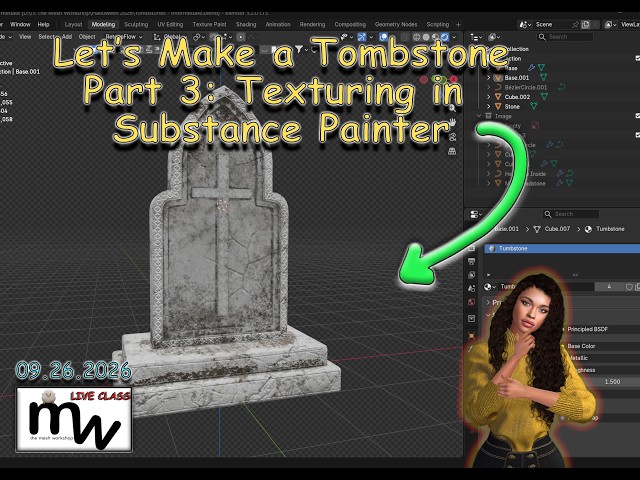This screenshot has height=480, width=640.
Task: Switch to the Modeling workspace tab
Action: [103, 24]
